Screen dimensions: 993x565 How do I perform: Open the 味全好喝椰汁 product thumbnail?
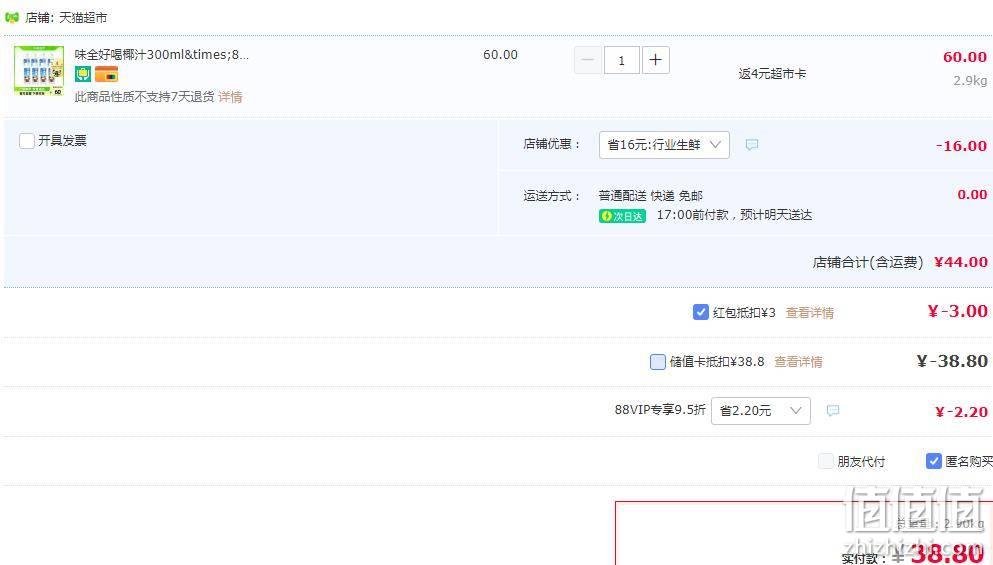(39, 70)
